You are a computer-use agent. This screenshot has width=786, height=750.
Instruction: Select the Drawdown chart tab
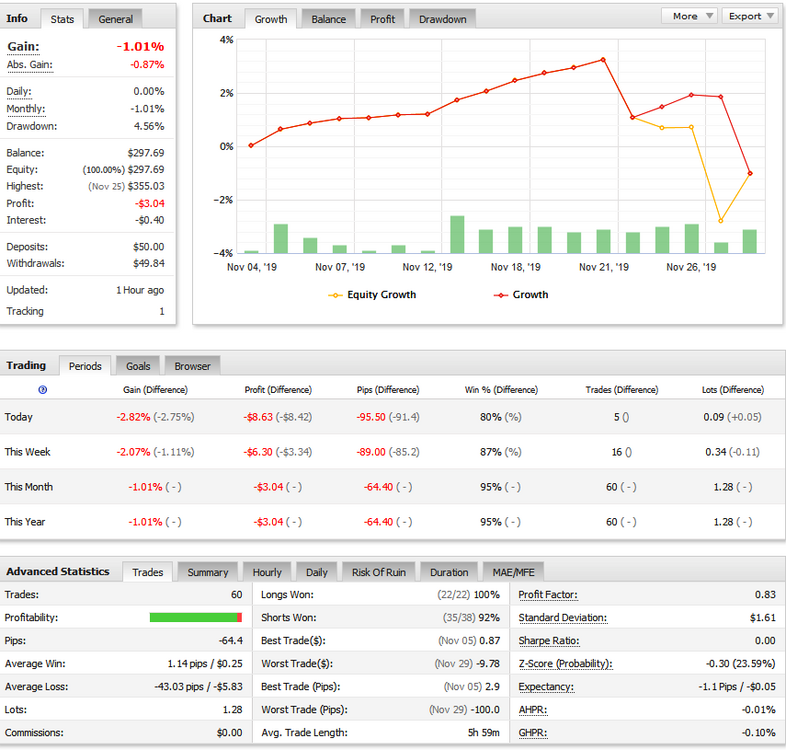tap(443, 19)
